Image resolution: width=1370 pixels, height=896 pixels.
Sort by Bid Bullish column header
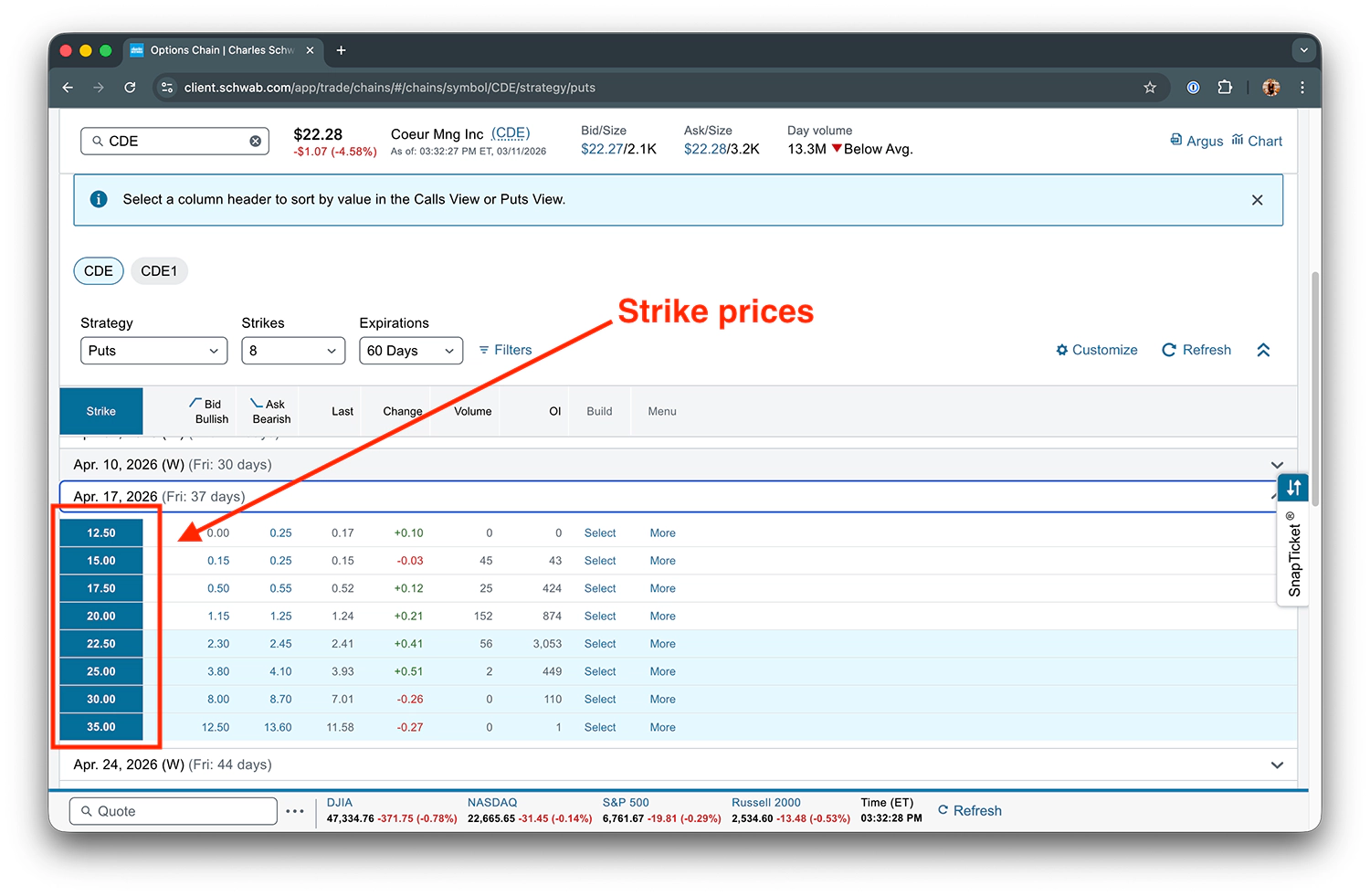click(x=210, y=411)
